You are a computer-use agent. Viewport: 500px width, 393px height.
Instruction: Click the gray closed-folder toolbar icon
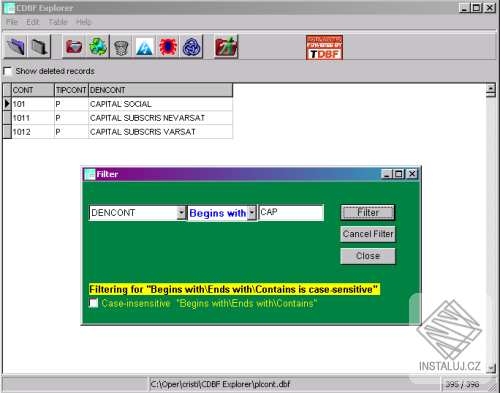point(40,47)
